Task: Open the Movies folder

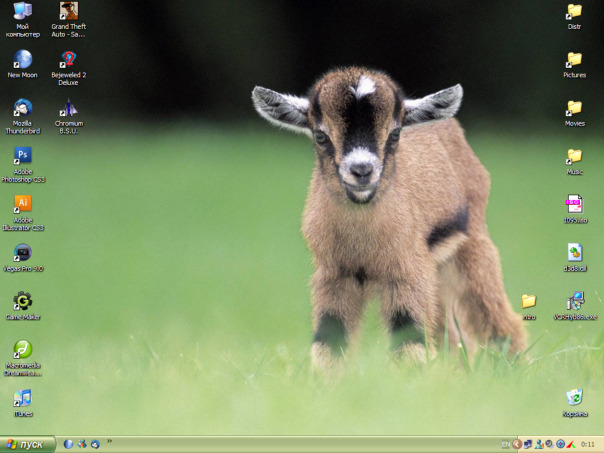Action: click(574, 108)
